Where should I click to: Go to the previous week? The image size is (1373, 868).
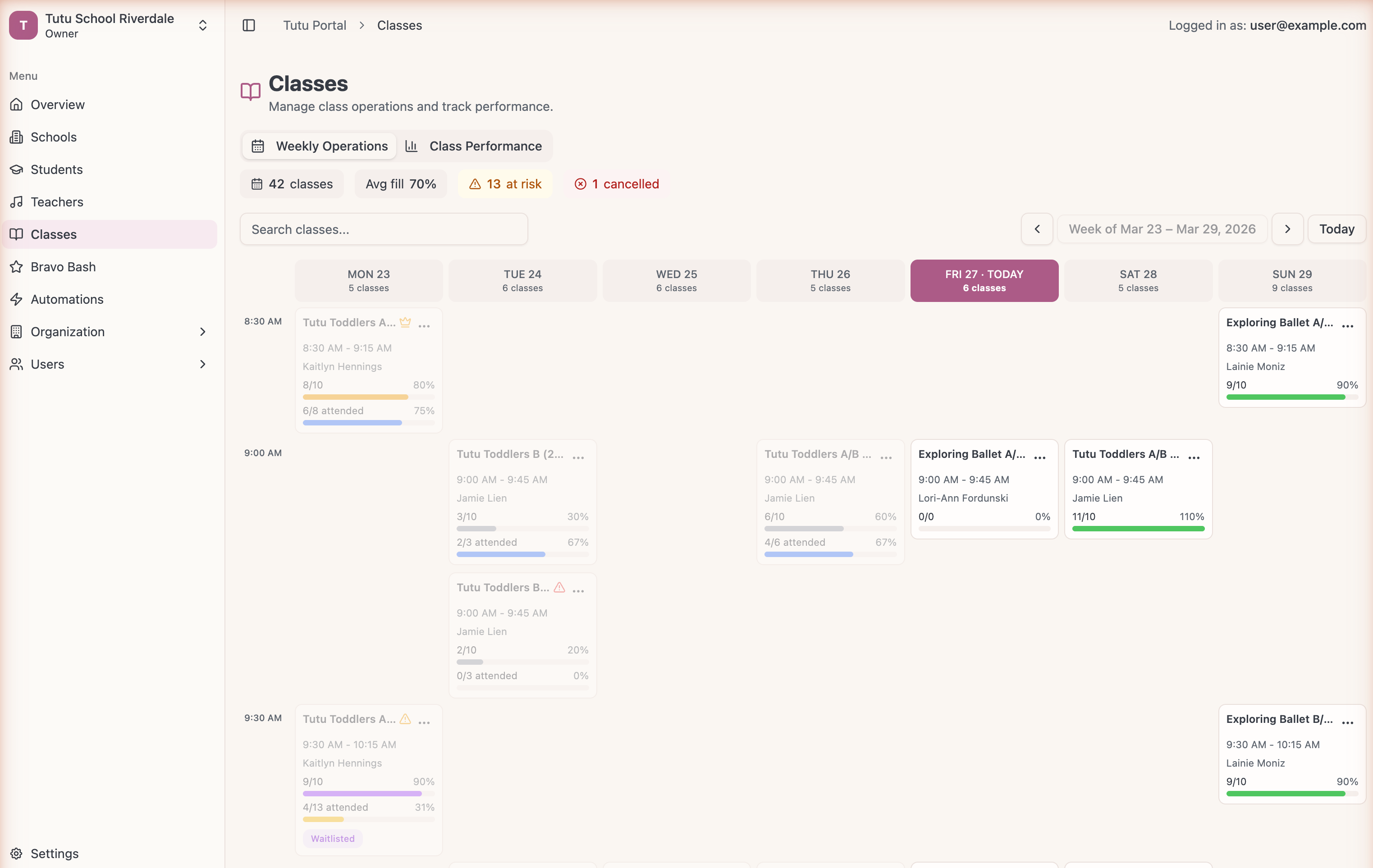1037,229
